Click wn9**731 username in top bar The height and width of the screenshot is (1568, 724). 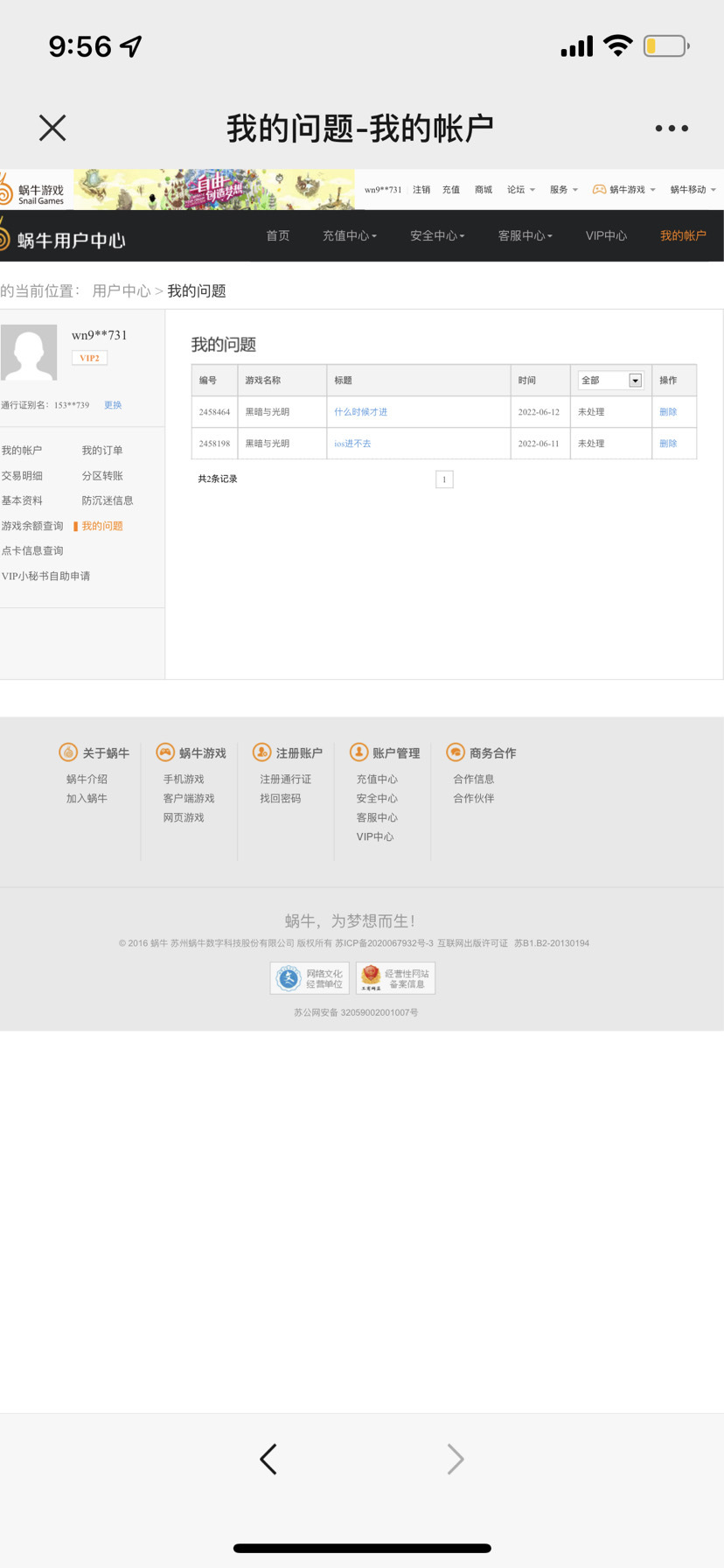[x=383, y=190]
